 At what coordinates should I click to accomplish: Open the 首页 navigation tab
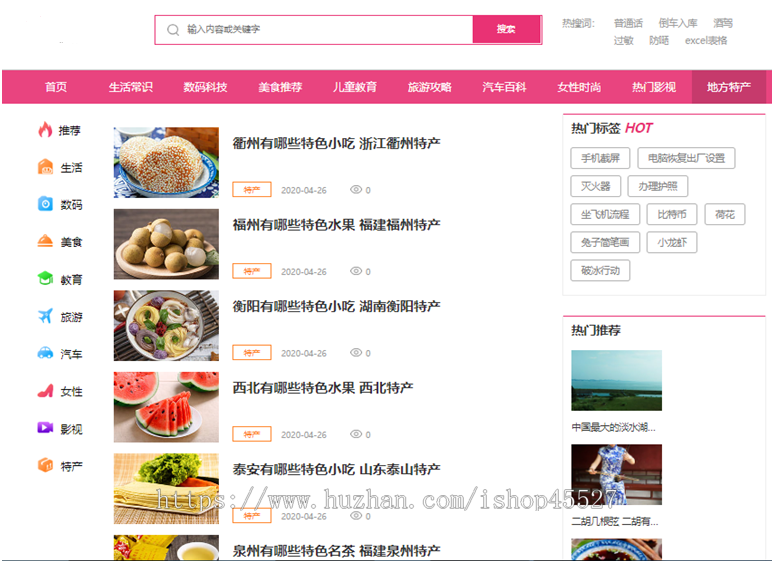pyautogui.click(x=56, y=87)
